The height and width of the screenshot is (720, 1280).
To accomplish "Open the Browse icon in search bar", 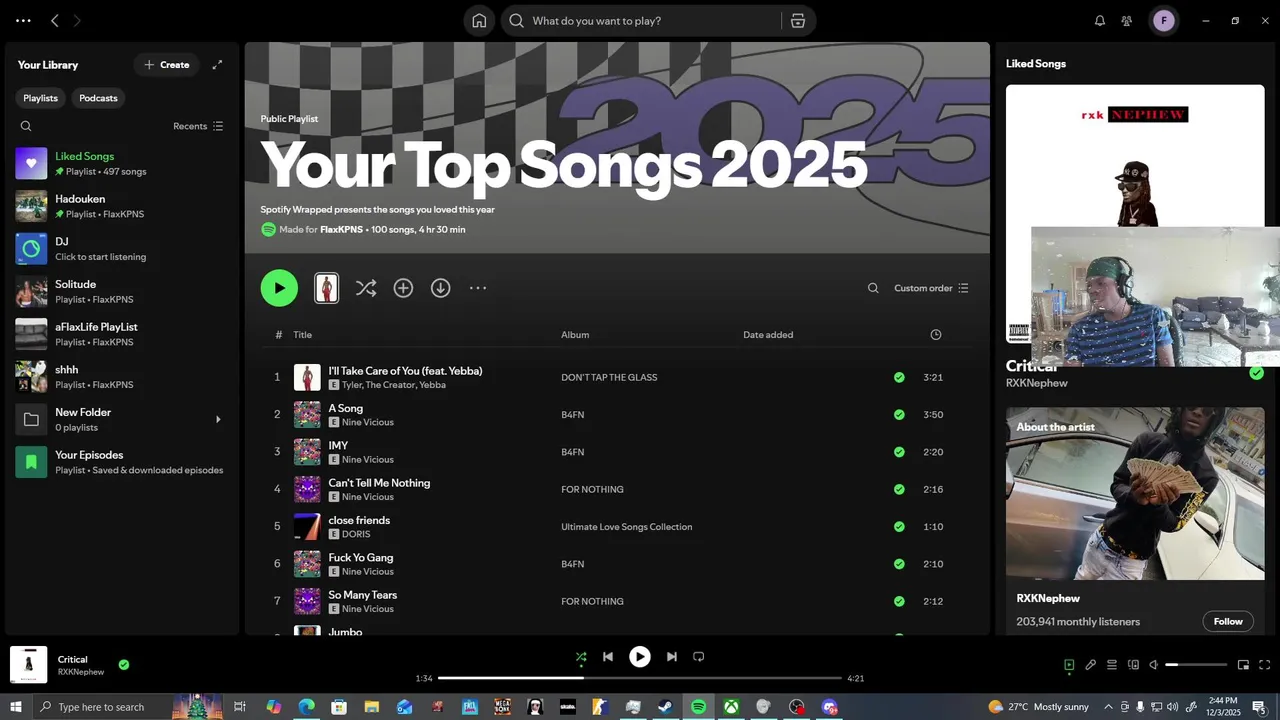I will (x=798, y=21).
